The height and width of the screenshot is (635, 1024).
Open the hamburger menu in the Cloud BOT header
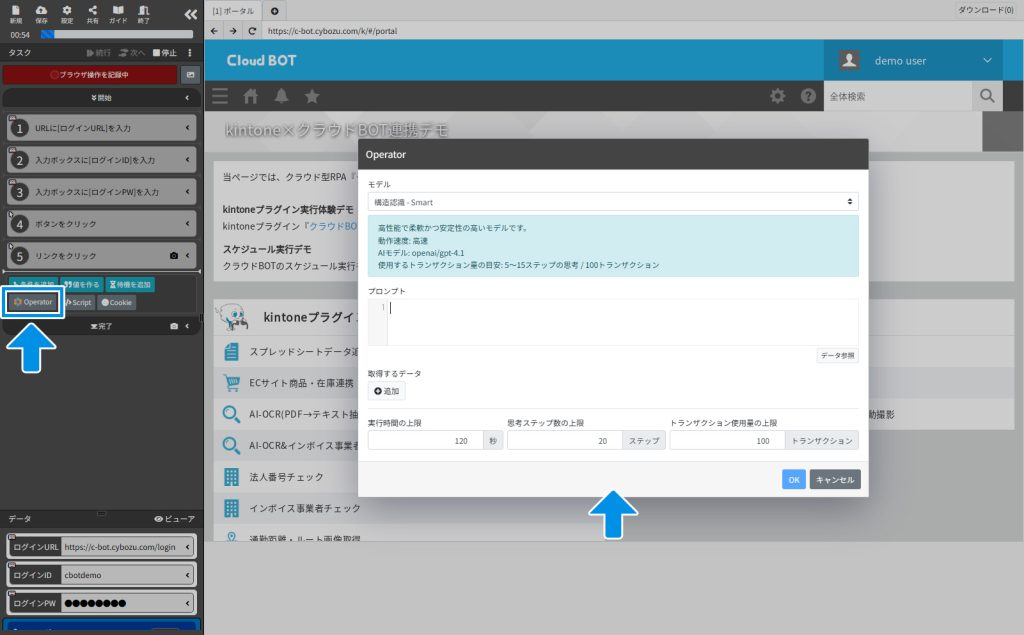click(220, 97)
